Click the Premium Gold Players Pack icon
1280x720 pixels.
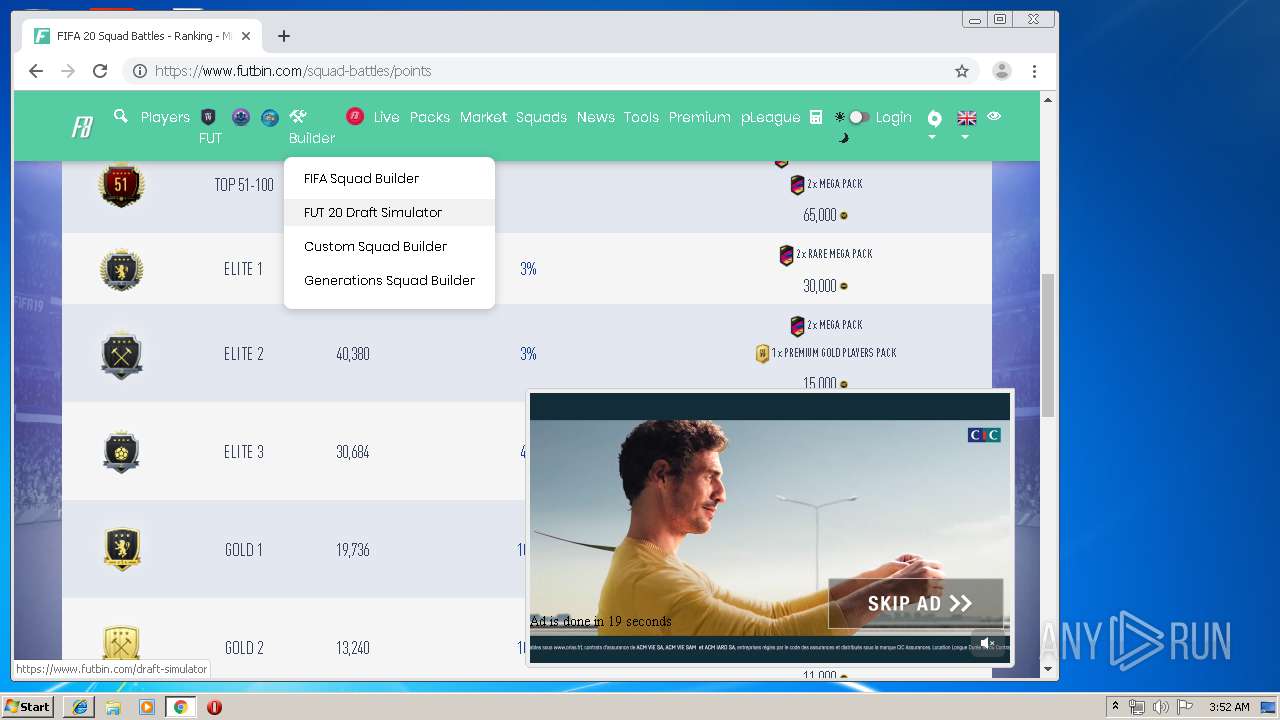762,353
